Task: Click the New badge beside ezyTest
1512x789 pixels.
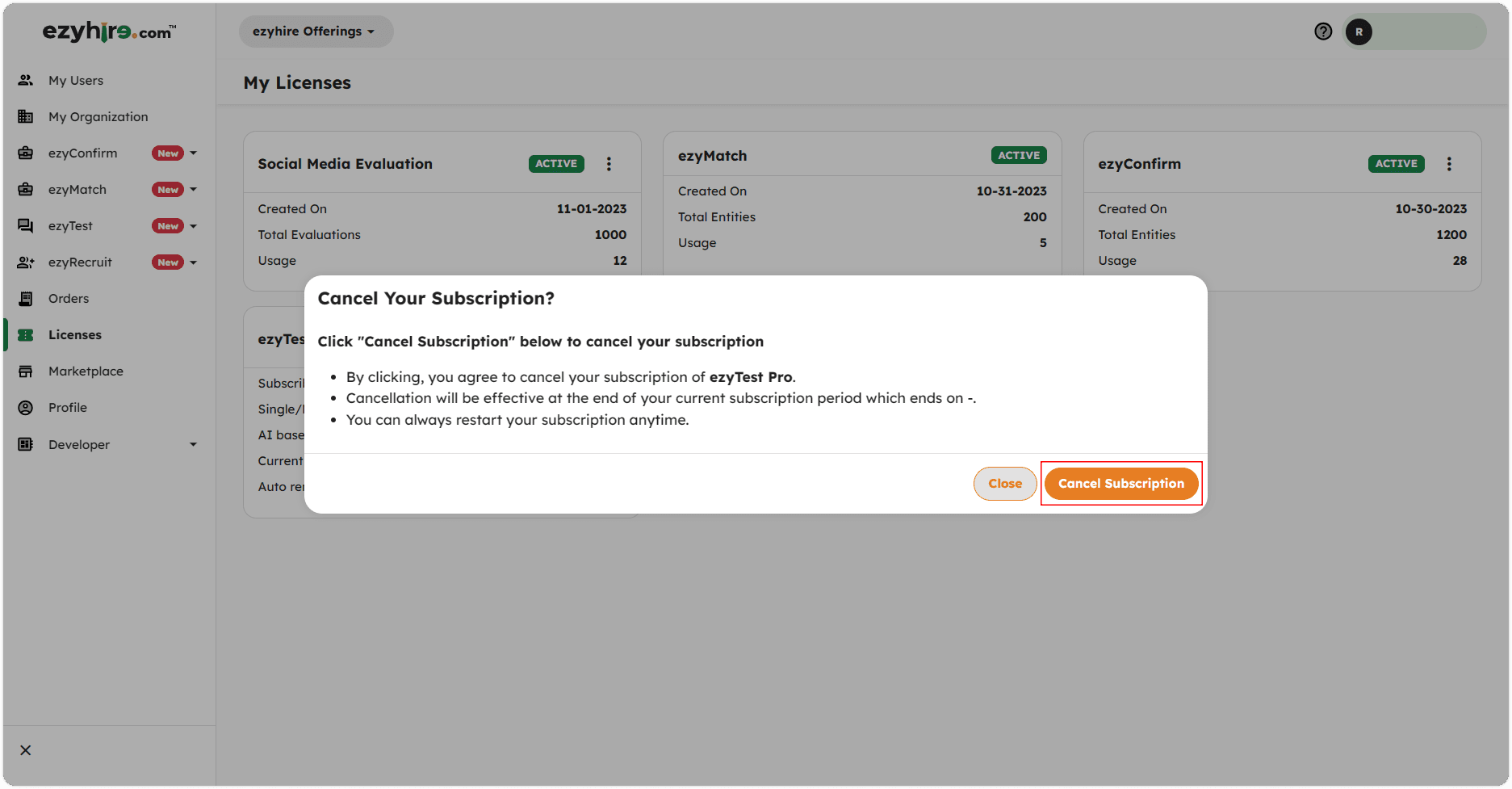Action: click(x=168, y=226)
